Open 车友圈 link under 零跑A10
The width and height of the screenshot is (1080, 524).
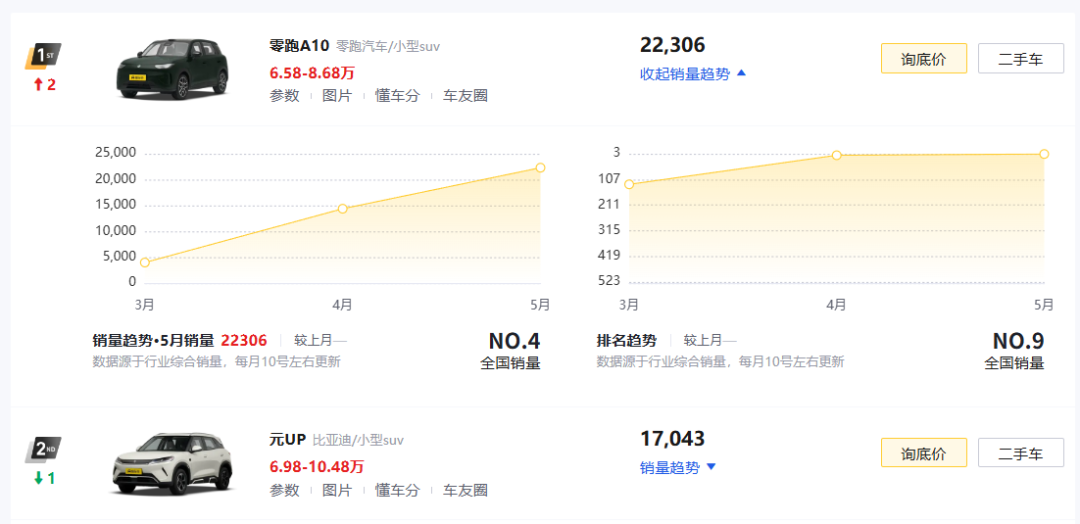tap(465, 96)
